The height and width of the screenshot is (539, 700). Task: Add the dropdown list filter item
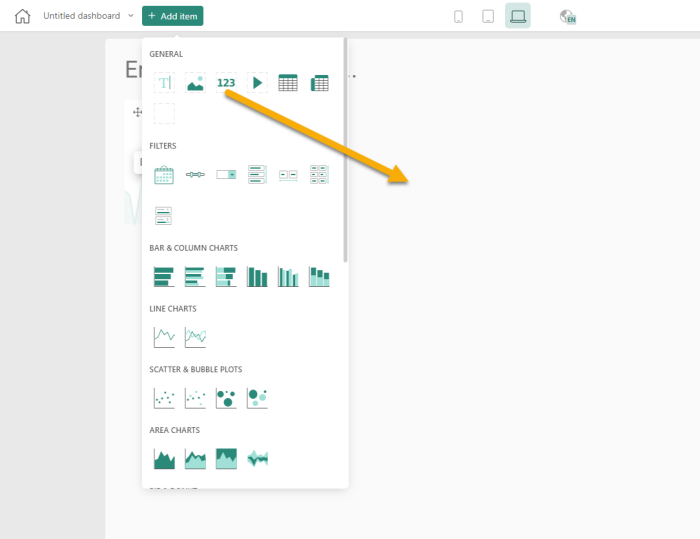(226, 175)
